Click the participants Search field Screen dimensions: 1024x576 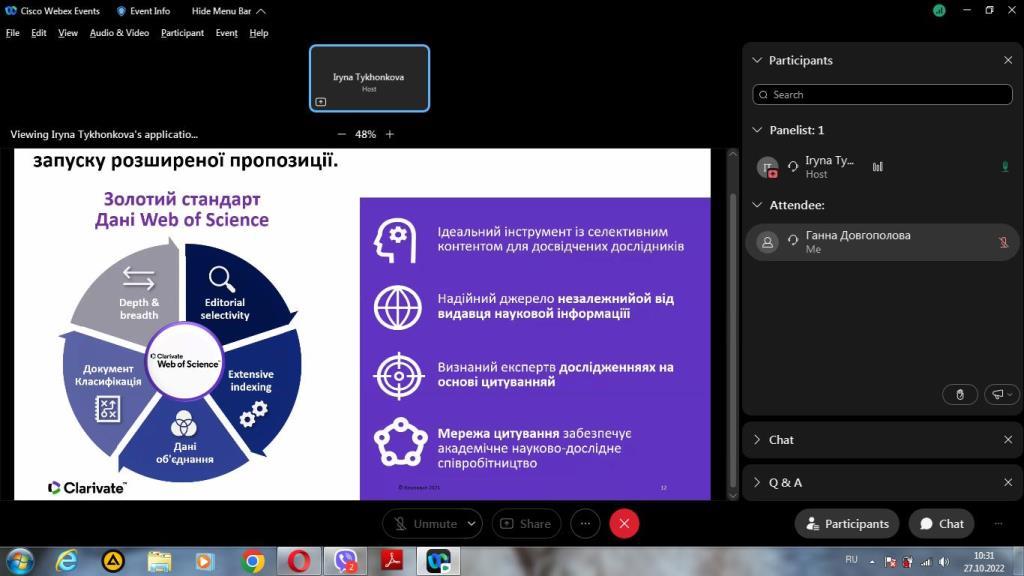[882, 95]
